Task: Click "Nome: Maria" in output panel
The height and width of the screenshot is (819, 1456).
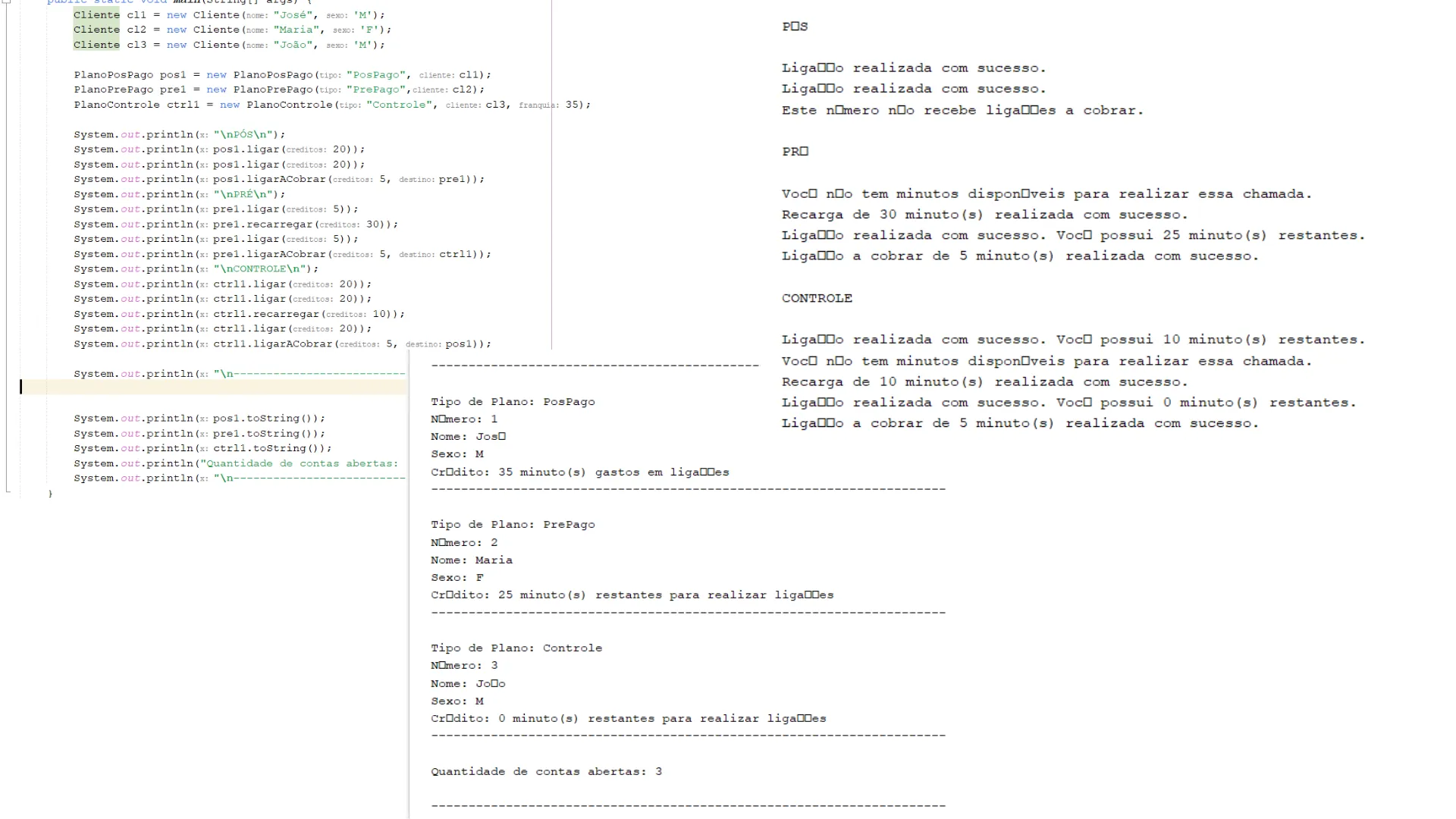Action: point(471,560)
